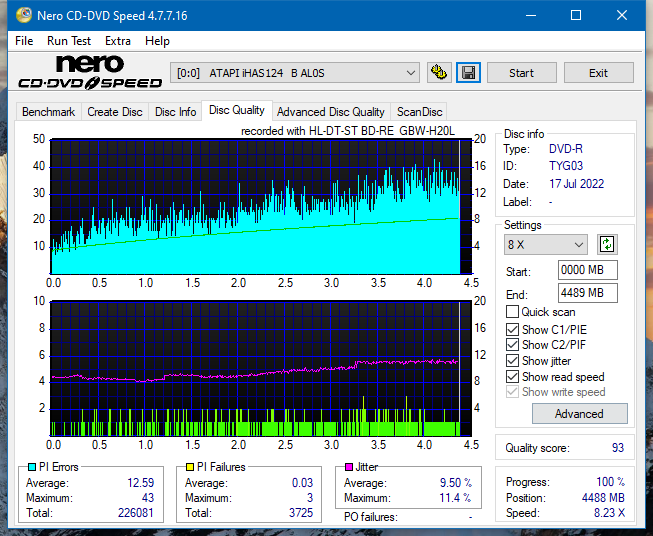Disable Show C1/PIE checkbox
653x536 pixels.
(512, 329)
